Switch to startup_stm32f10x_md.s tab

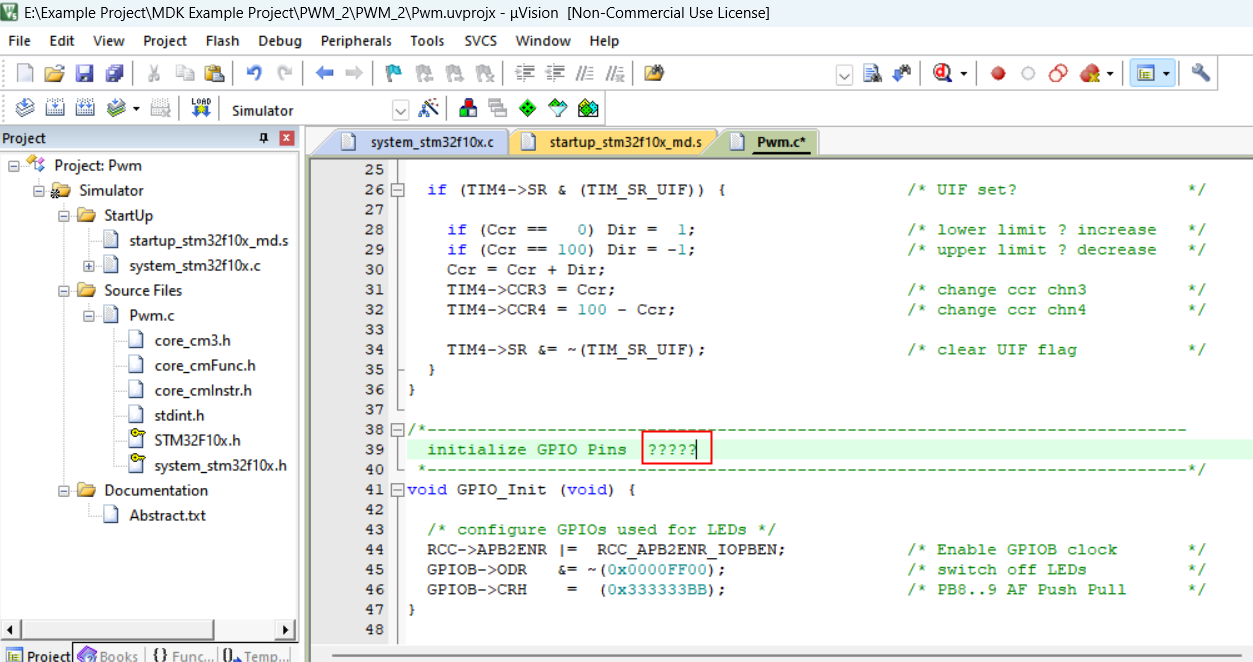(624, 142)
